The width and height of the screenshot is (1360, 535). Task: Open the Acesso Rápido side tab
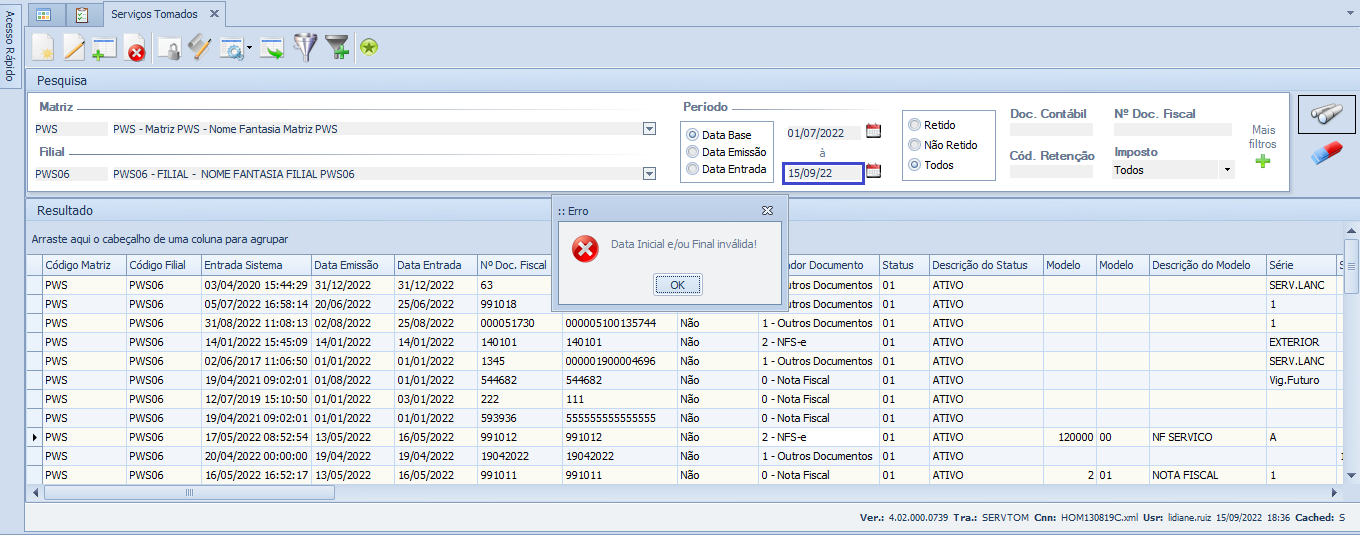pyautogui.click(x=10, y=47)
